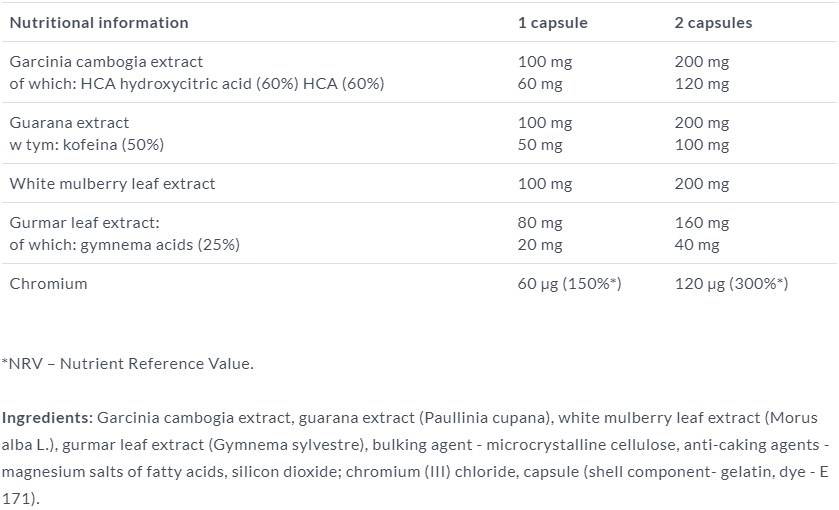The height and width of the screenshot is (510, 839).
Task: Click the "White mulberry leaf extract" row label
Action: pos(112,184)
